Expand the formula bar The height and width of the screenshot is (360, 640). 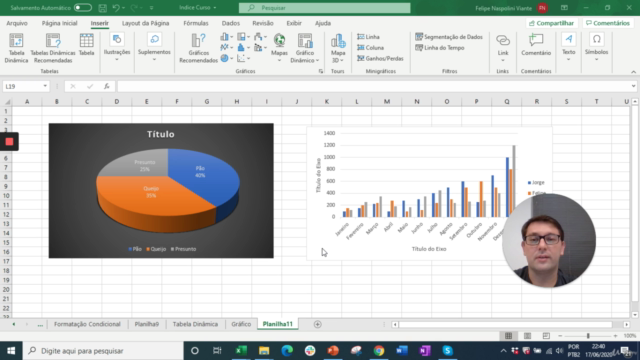point(633,86)
